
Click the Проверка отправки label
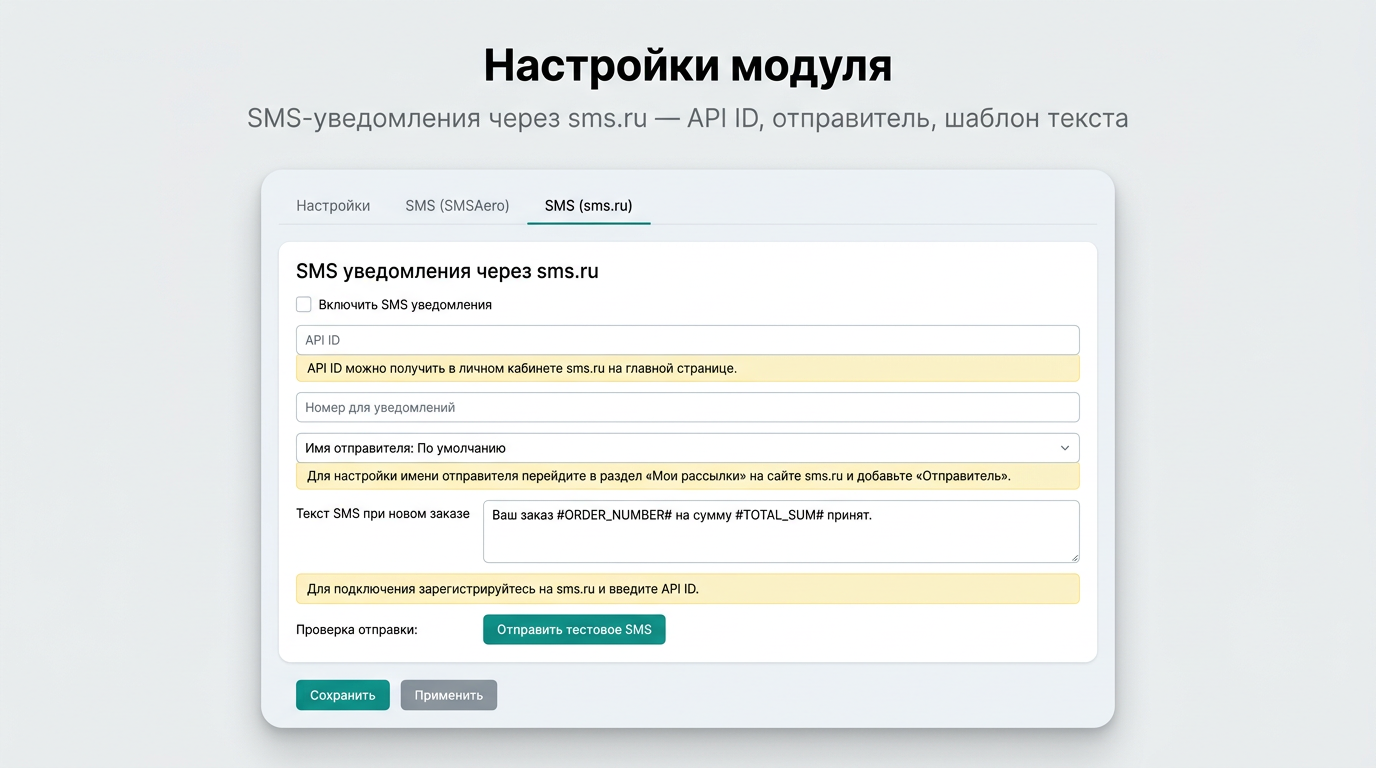(x=357, y=630)
